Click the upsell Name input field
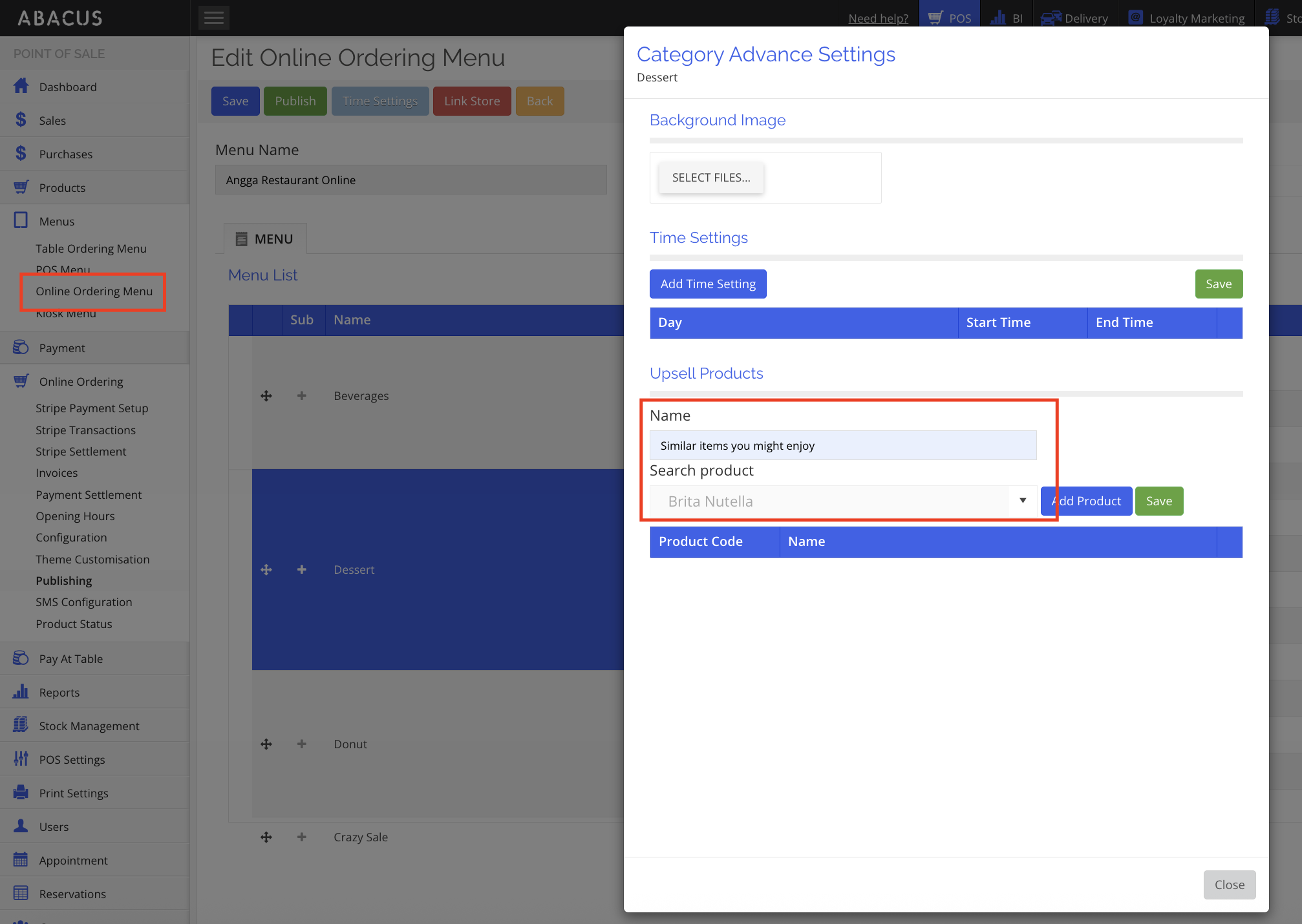The height and width of the screenshot is (924, 1302). [842, 445]
